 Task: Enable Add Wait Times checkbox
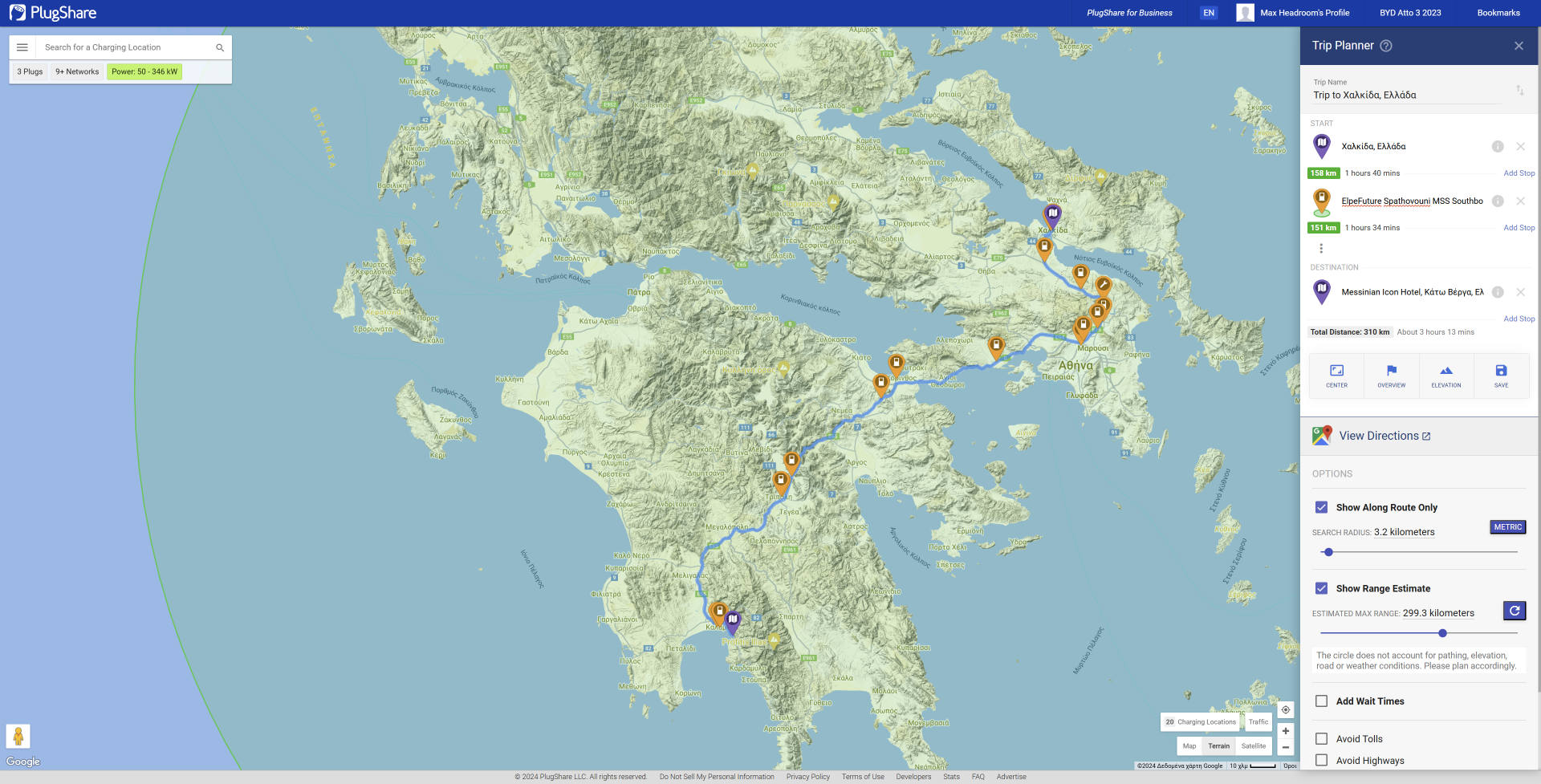1321,701
